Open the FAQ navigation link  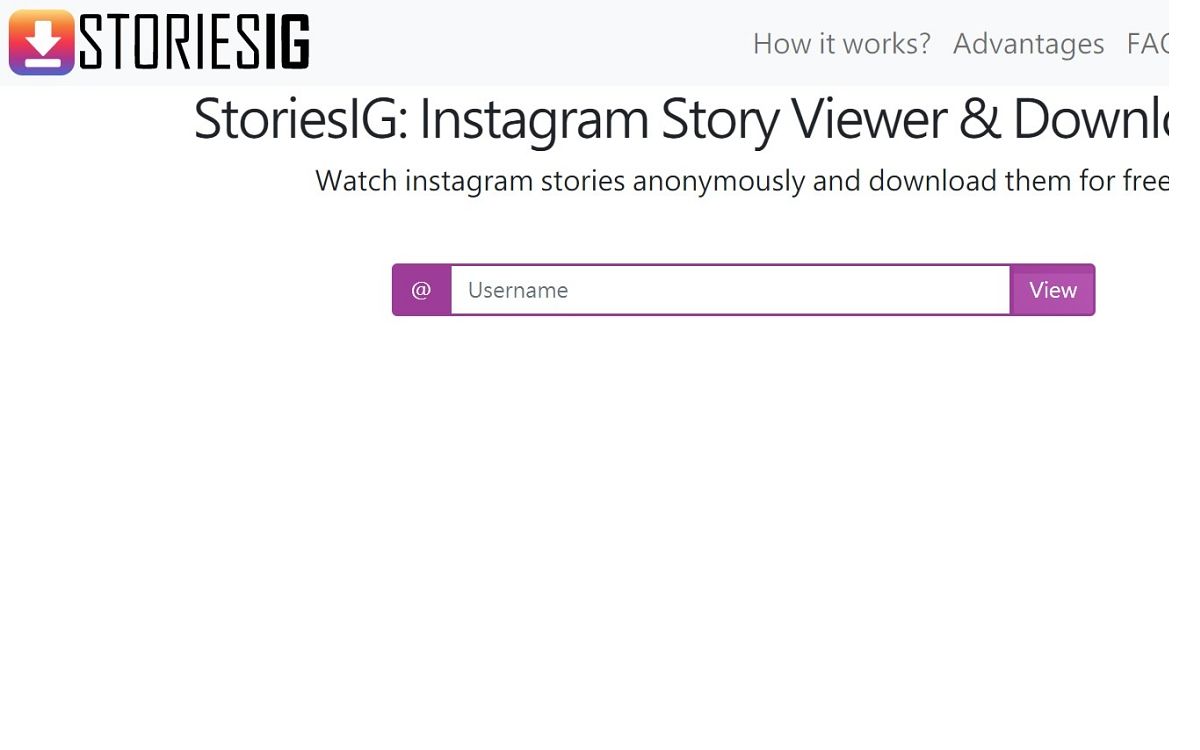[x=1148, y=44]
